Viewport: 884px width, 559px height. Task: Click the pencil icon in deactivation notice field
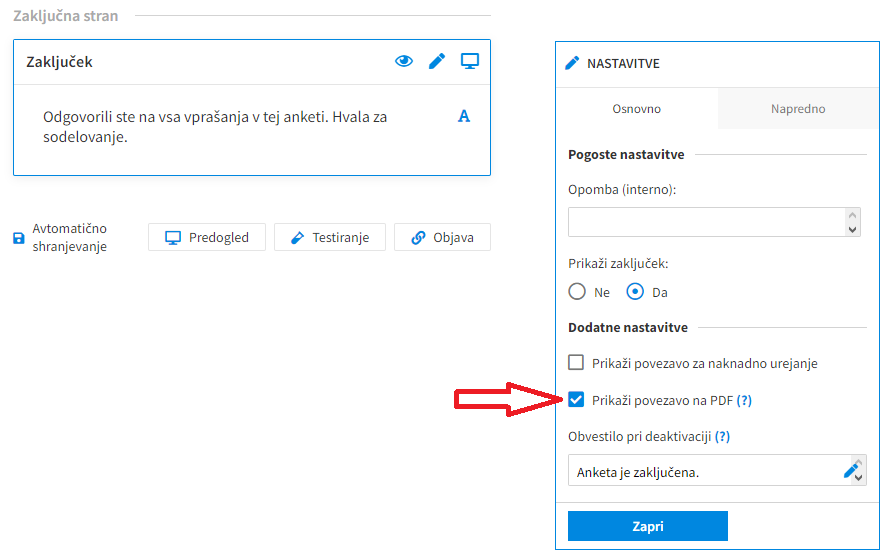850,471
